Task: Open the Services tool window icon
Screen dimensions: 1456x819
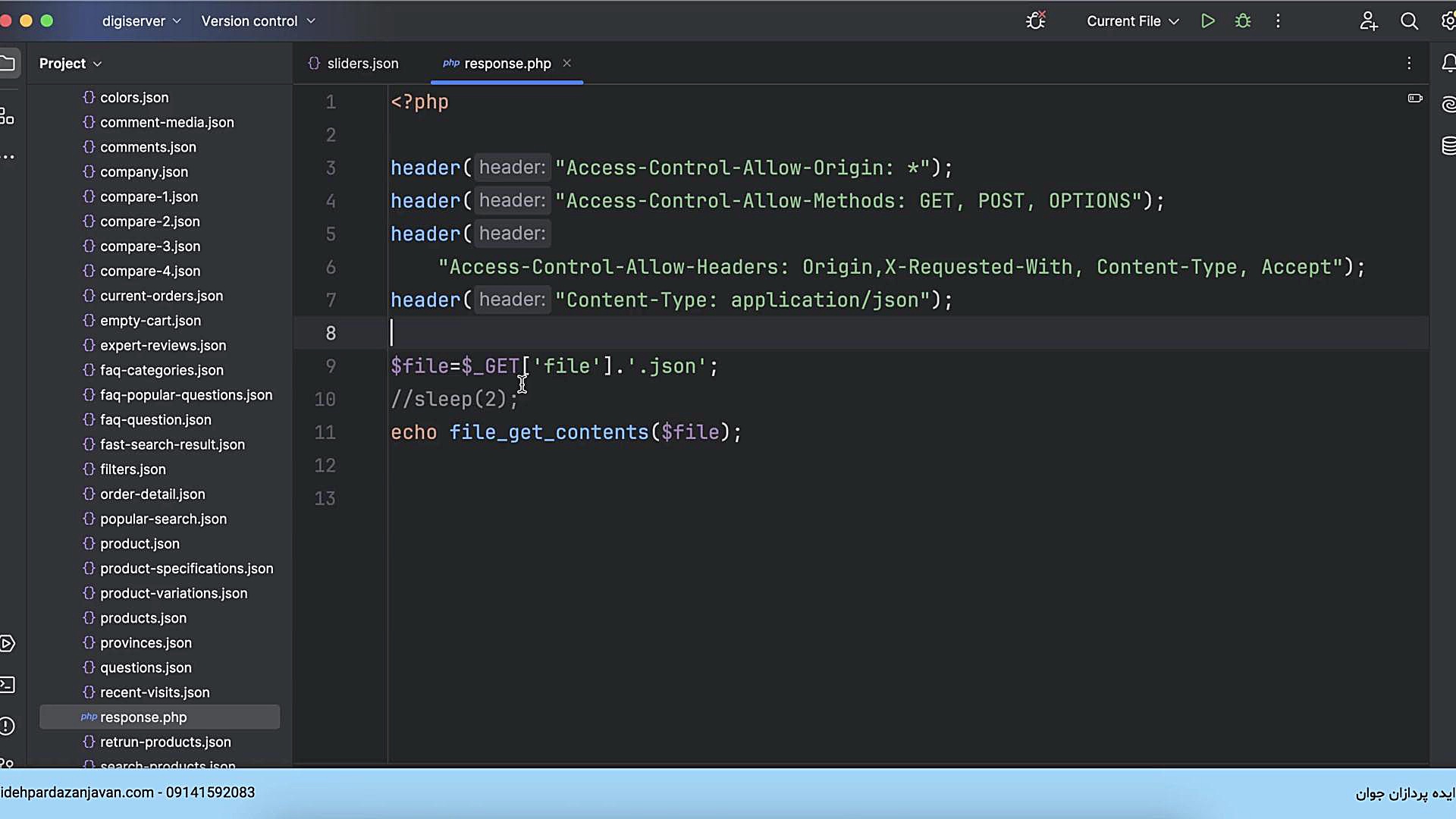Action: [8, 644]
